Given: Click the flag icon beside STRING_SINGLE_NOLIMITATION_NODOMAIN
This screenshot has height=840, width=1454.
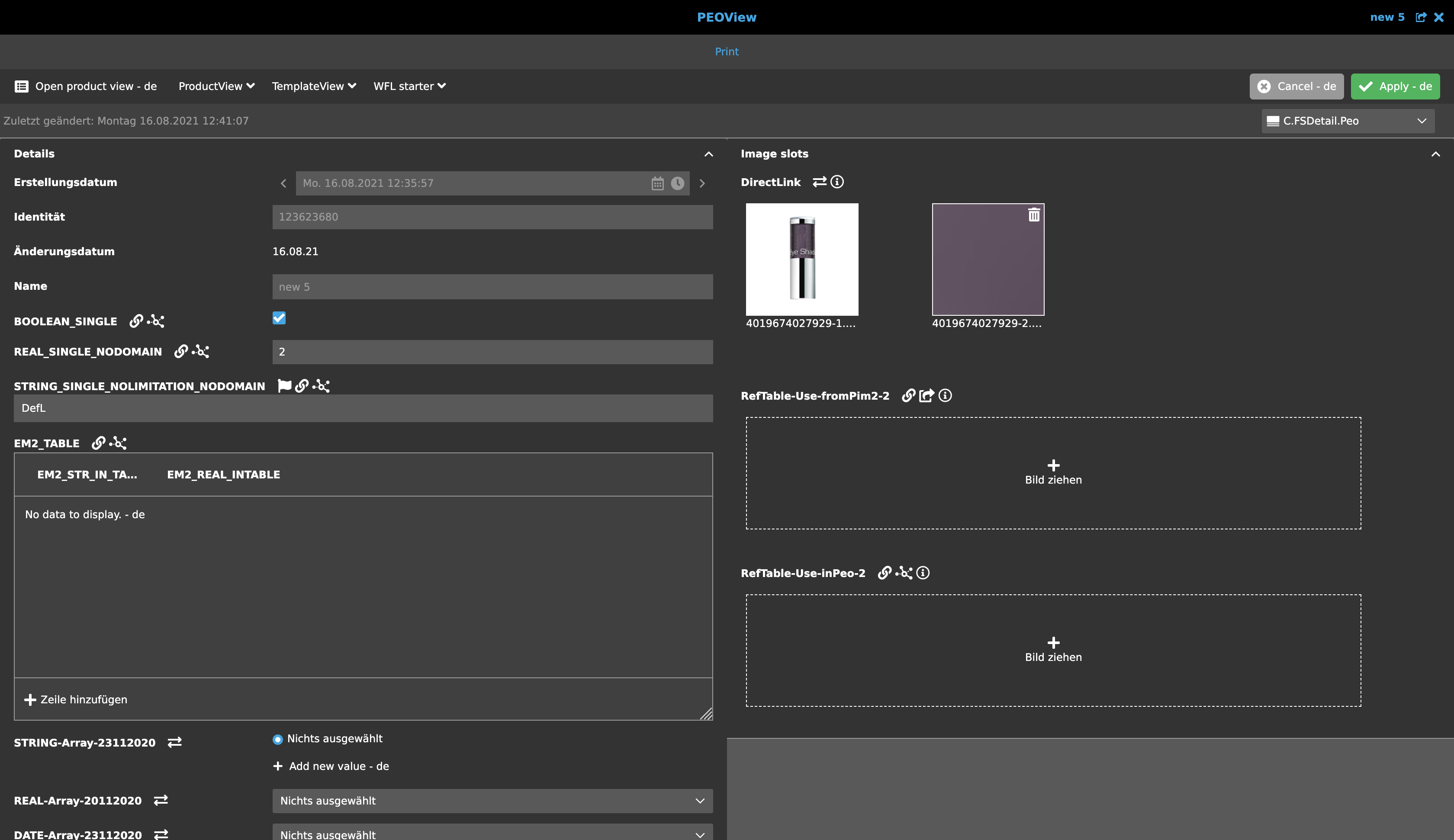Looking at the screenshot, I should (284, 386).
